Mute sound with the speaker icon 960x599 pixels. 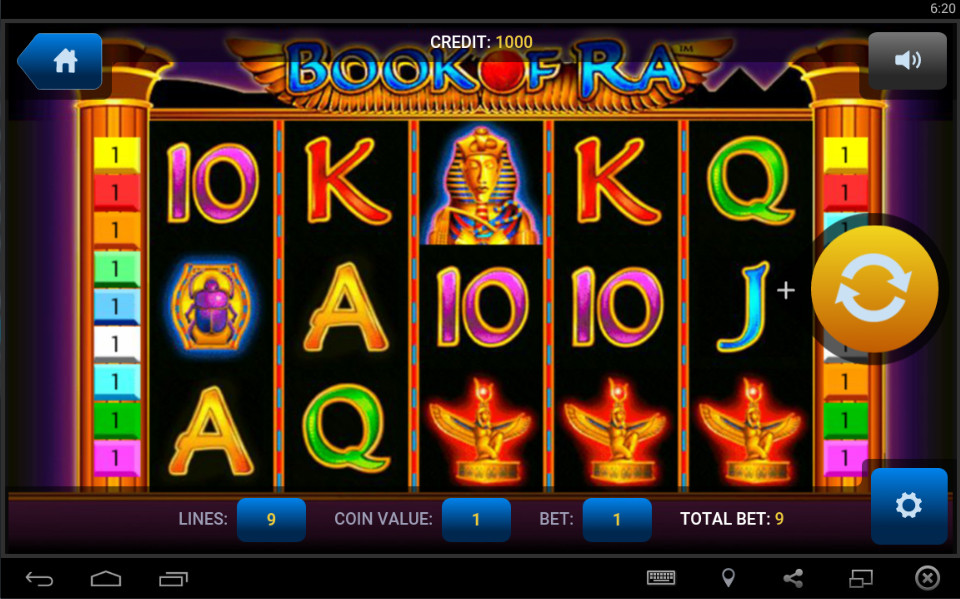907,60
